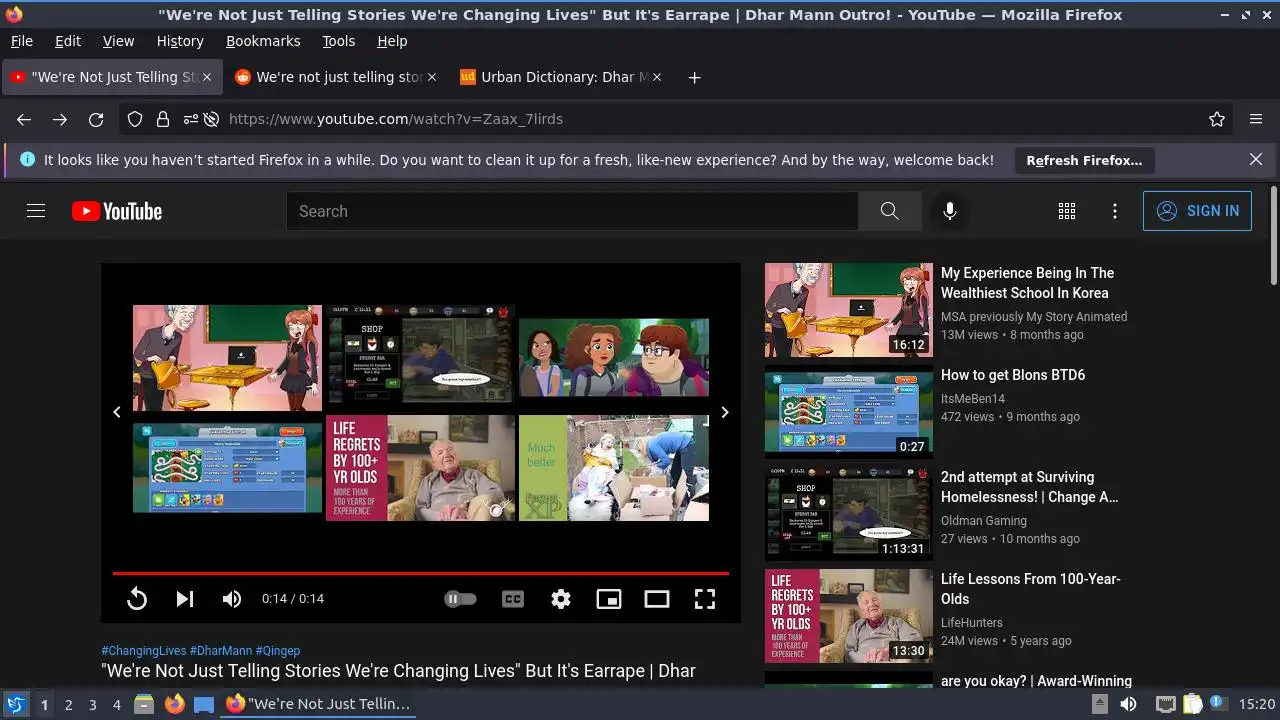Open Surviving Homelessness video thumbnail

pos(849,514)
